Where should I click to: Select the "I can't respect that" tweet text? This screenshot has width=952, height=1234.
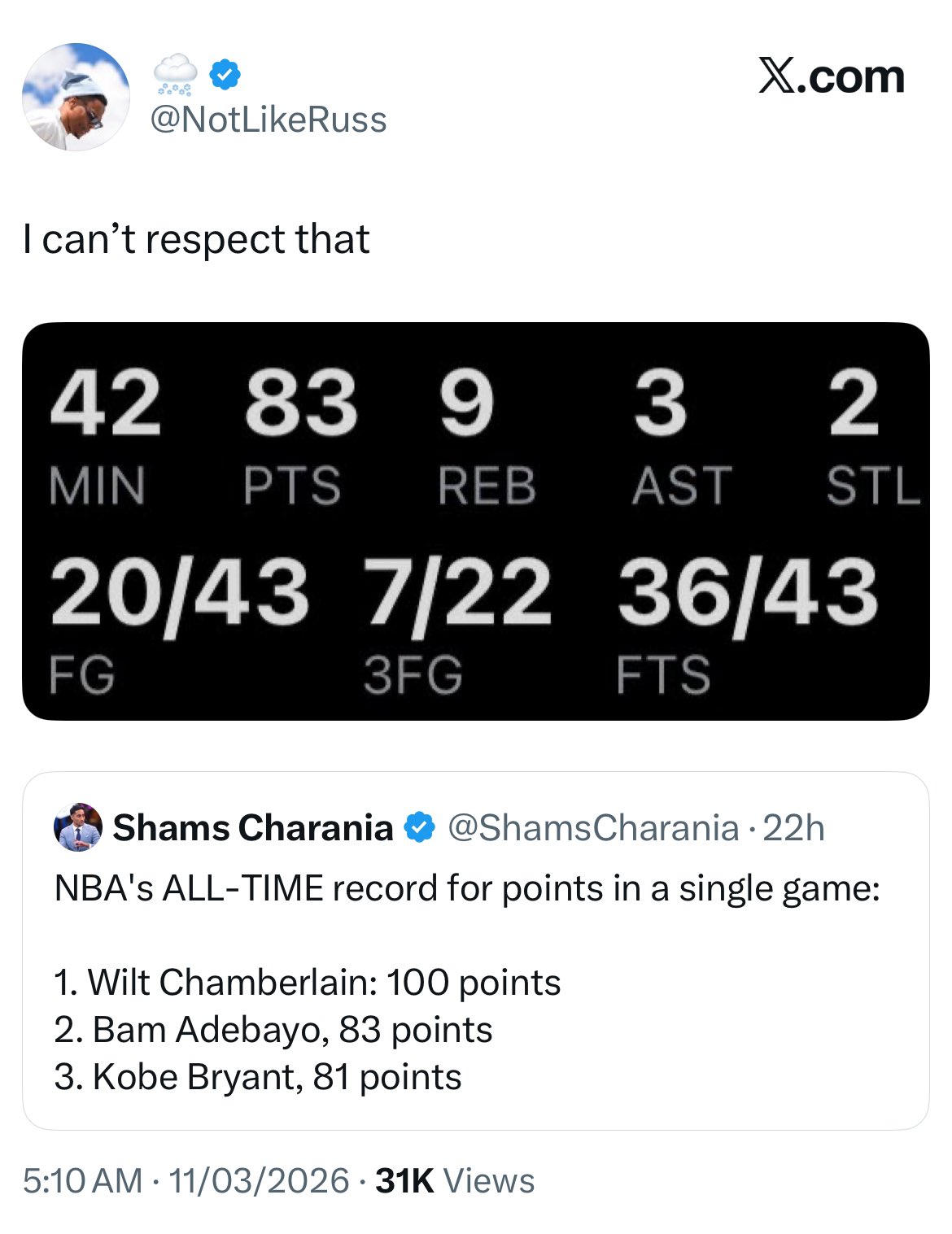coord(196,239)
